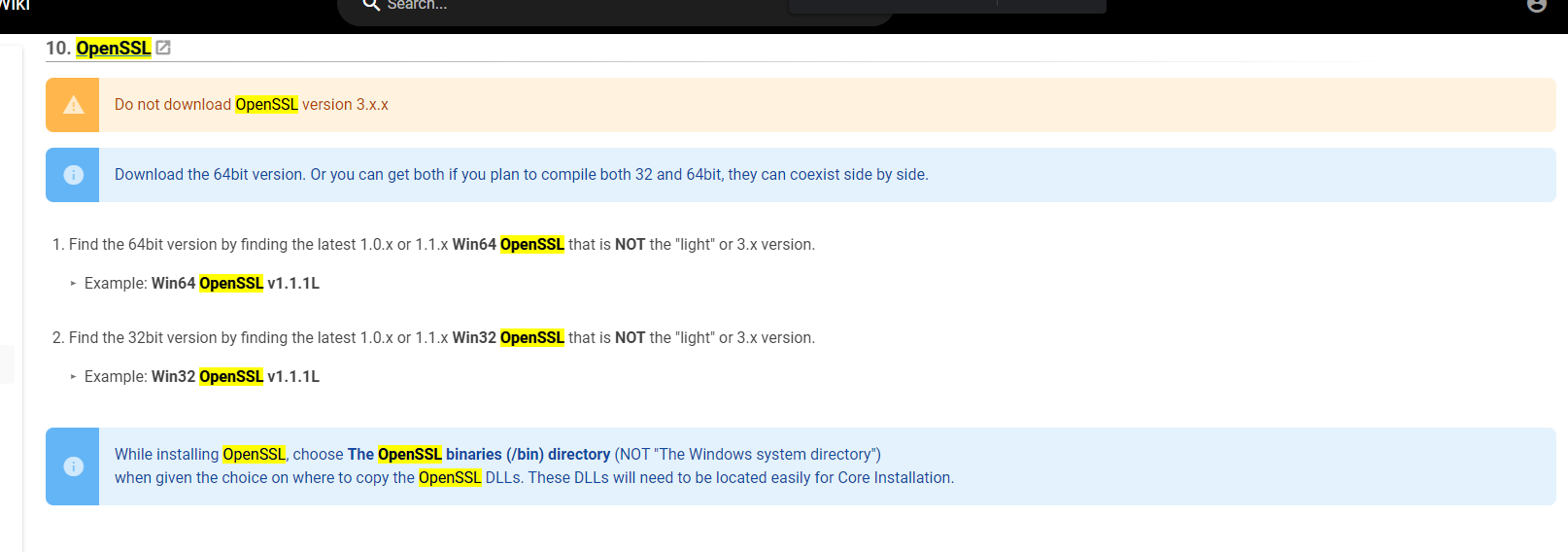
Task: Click the search magnifier icon
Action: coord(371,5)
